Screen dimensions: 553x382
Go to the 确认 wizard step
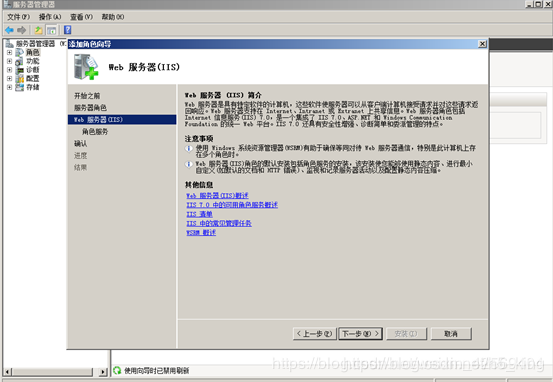pos(80,144)
